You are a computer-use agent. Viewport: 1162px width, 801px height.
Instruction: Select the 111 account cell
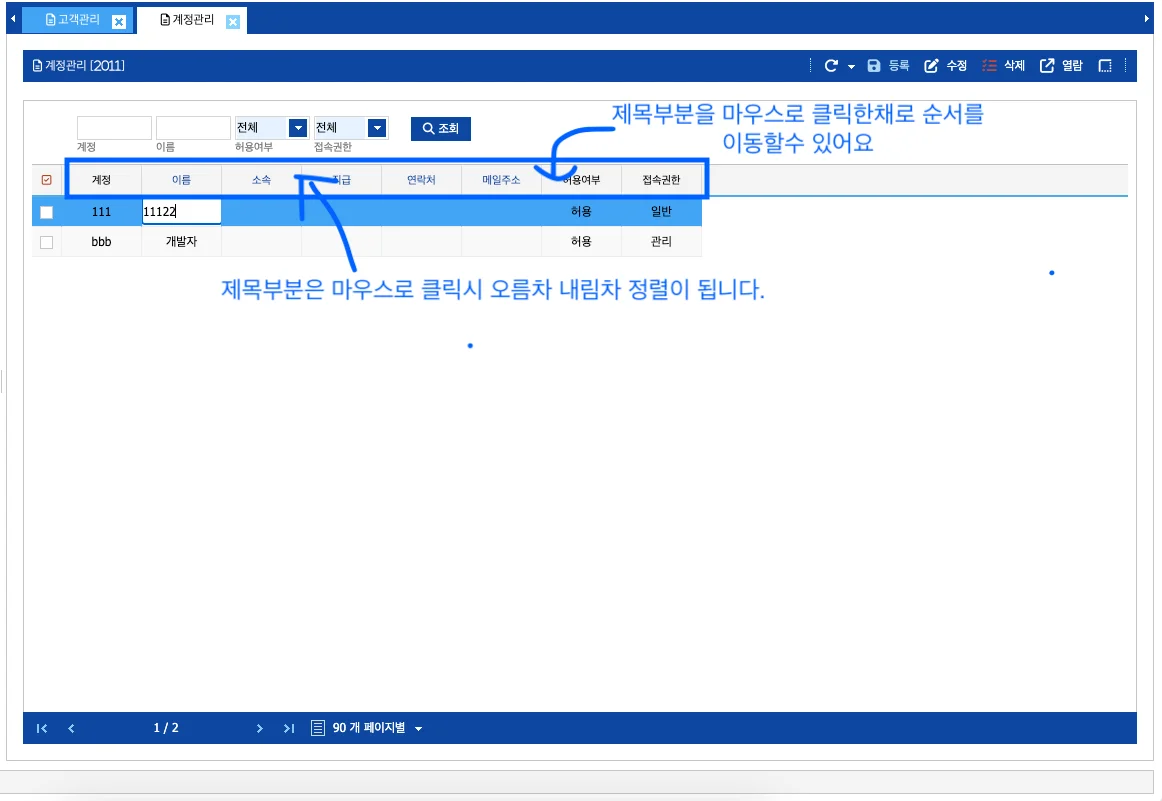[x=102, y=212]
